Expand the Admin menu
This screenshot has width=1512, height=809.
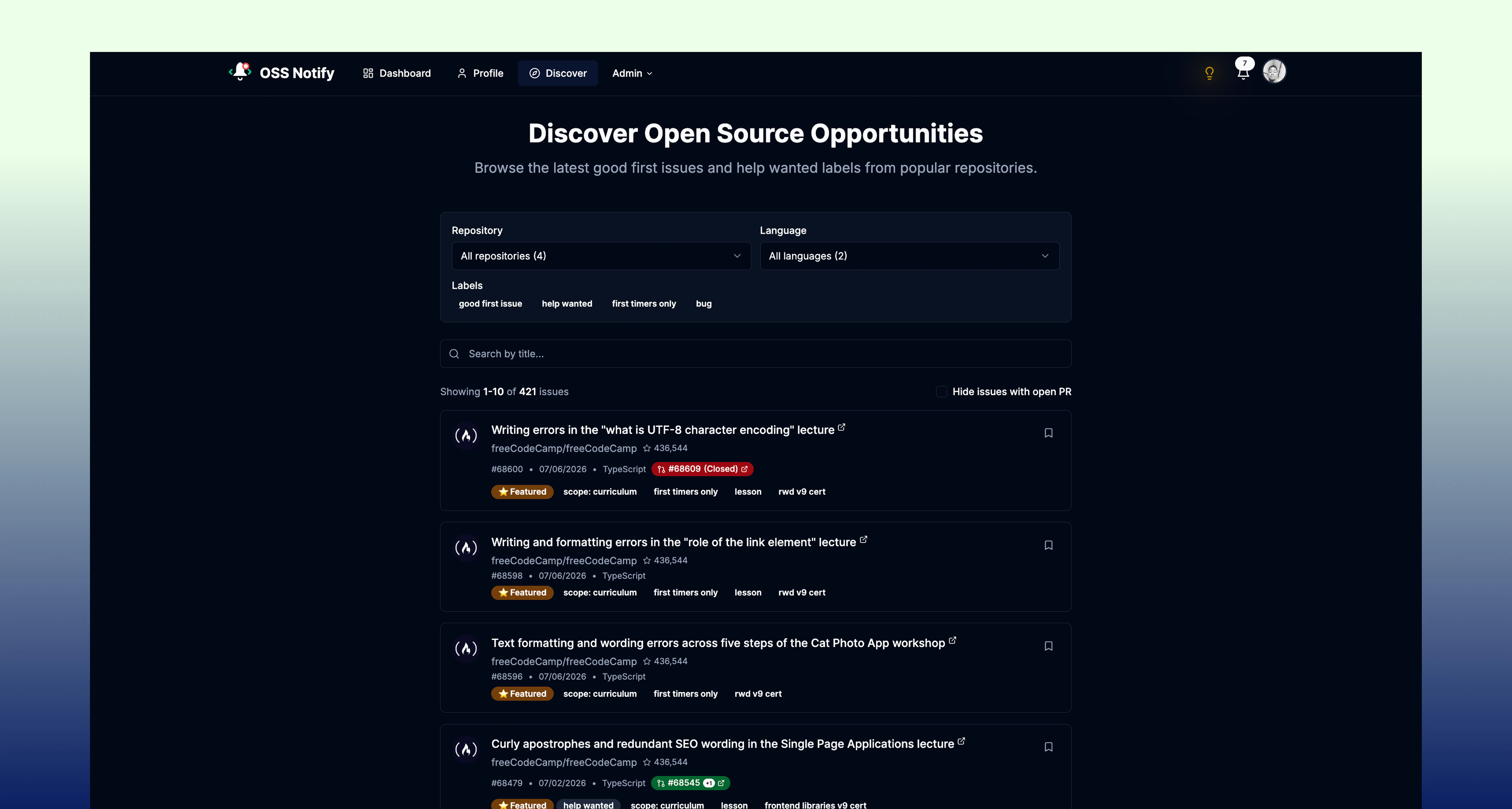pos(632,73)
